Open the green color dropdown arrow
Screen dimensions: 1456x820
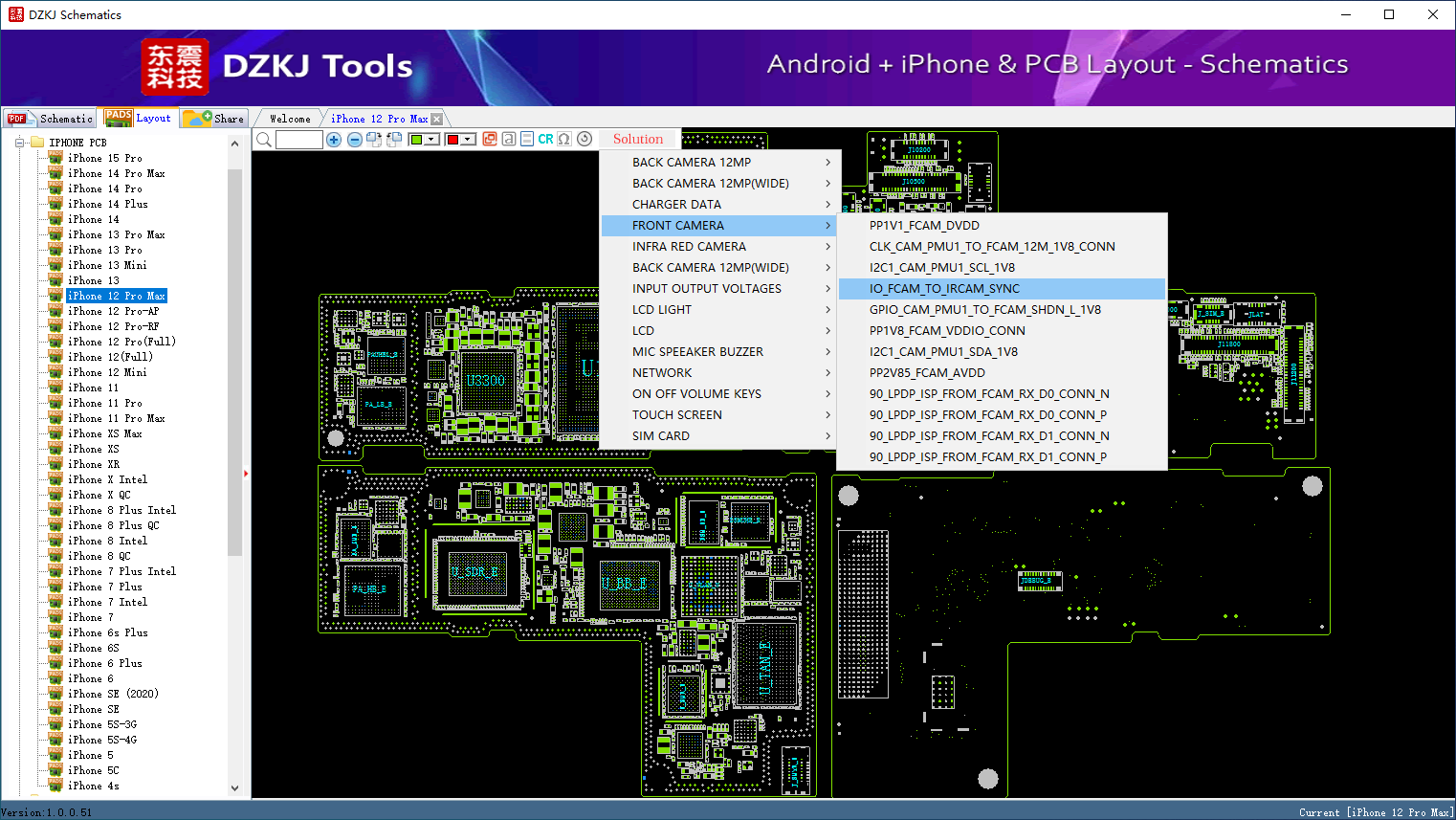coord(432,140)
